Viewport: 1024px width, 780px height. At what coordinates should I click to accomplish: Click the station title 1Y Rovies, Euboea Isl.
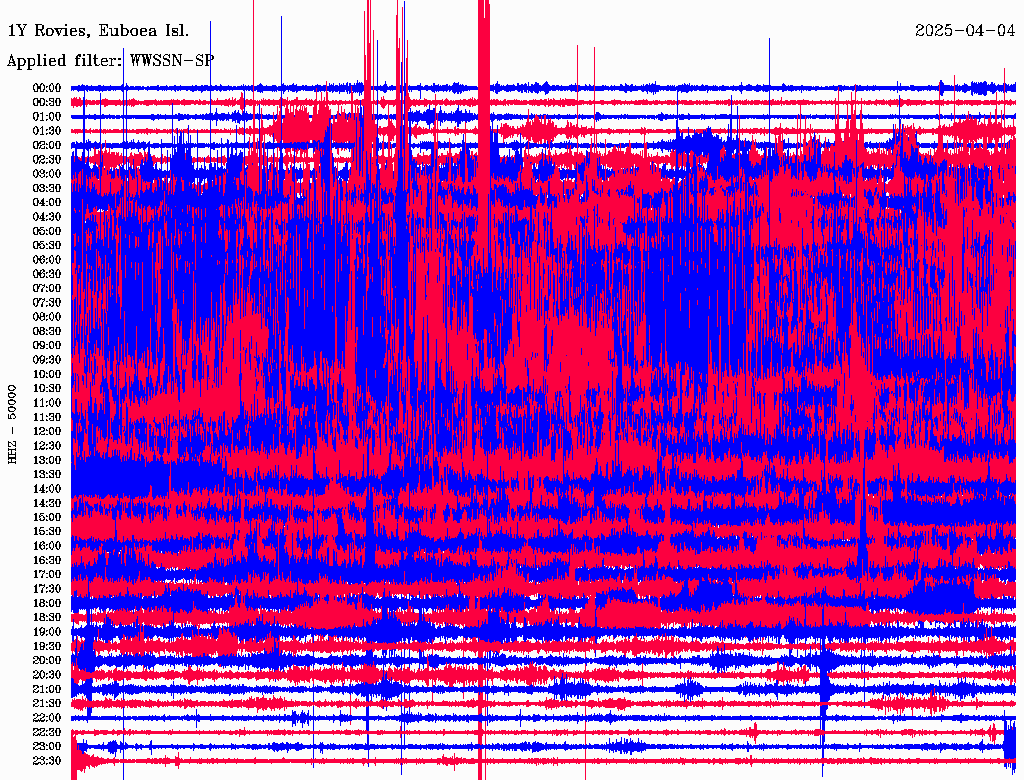click(98, 31)
